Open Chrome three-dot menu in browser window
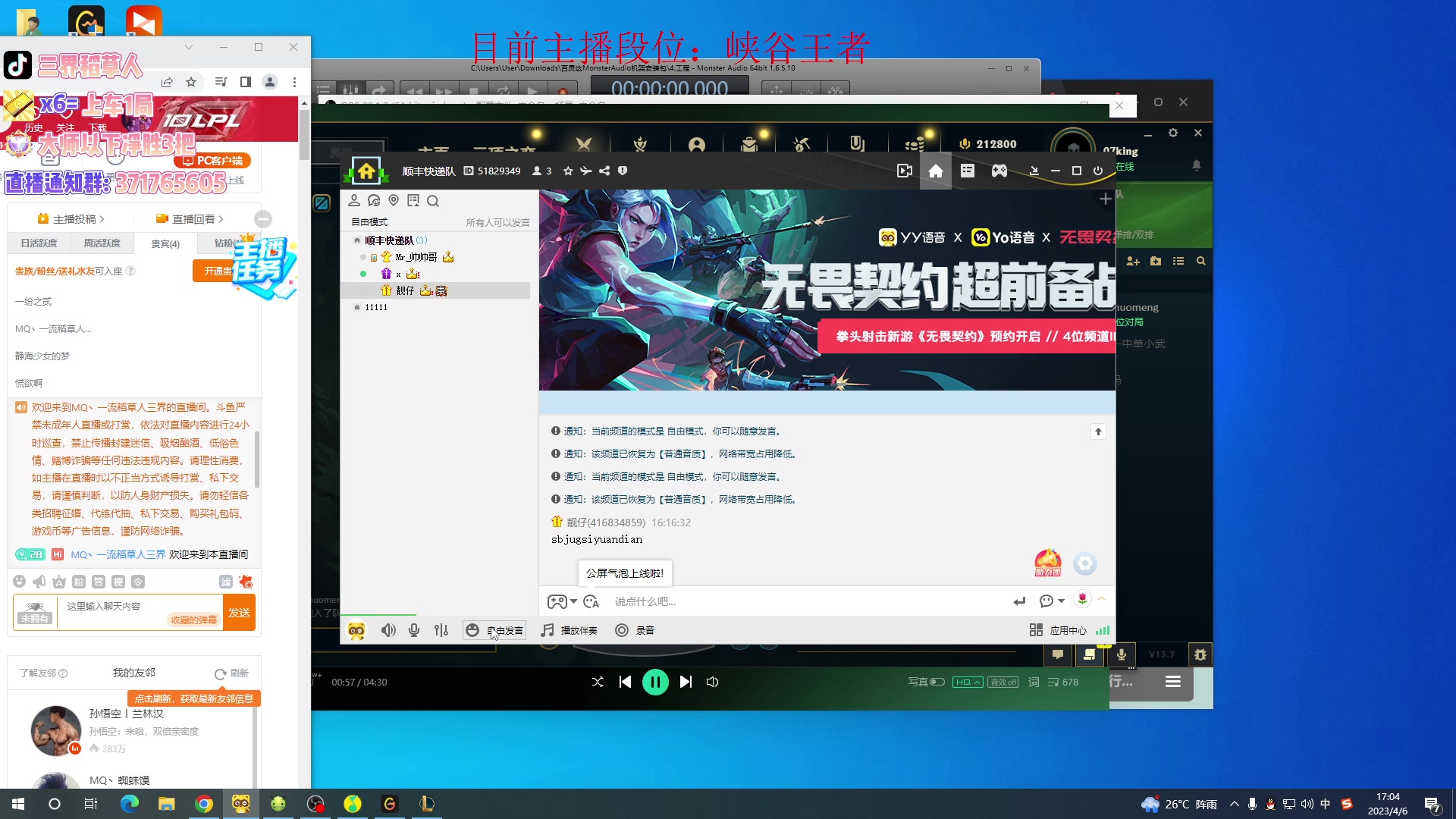Screen dimensions: 1456x819 point(294,82)
